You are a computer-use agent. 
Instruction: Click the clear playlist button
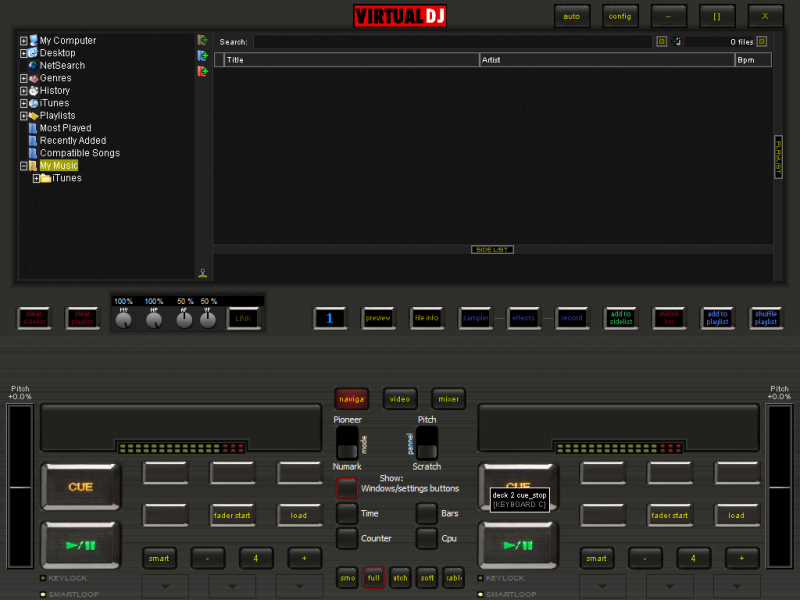[x=82, y=318]
